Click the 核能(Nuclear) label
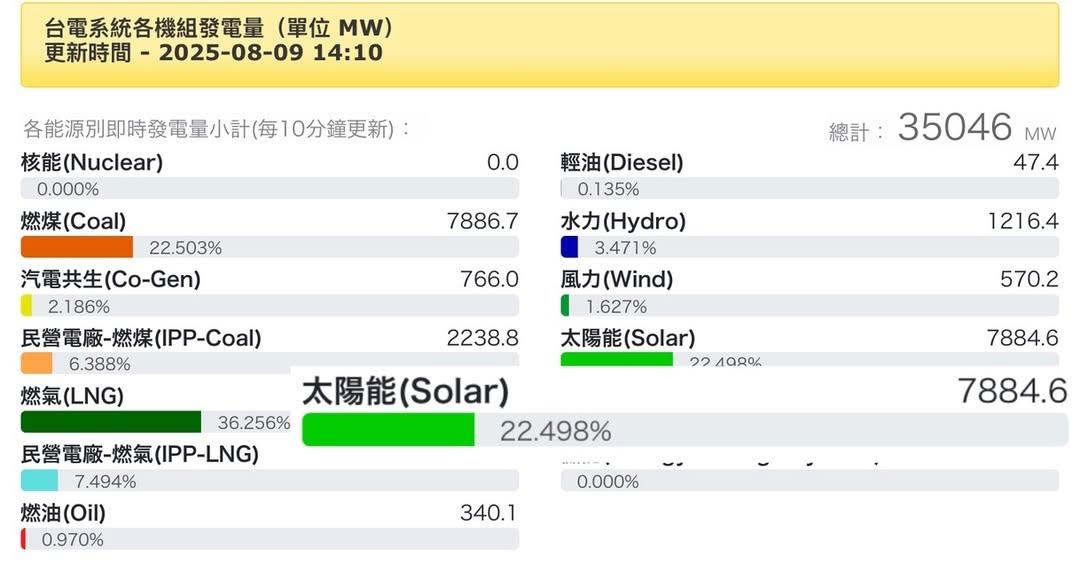Screen dimensions: 1080x572 92,163
